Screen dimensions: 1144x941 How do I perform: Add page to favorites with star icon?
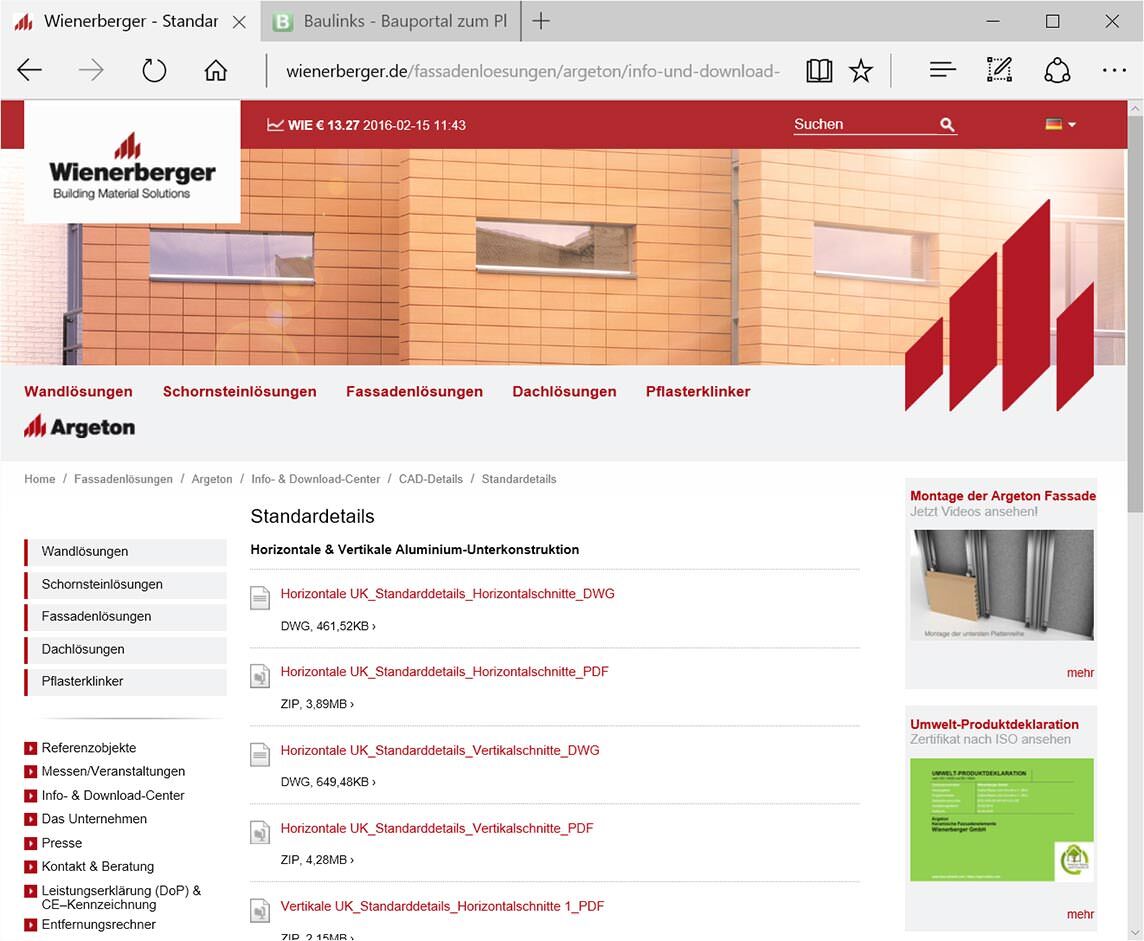click(861, 71)
